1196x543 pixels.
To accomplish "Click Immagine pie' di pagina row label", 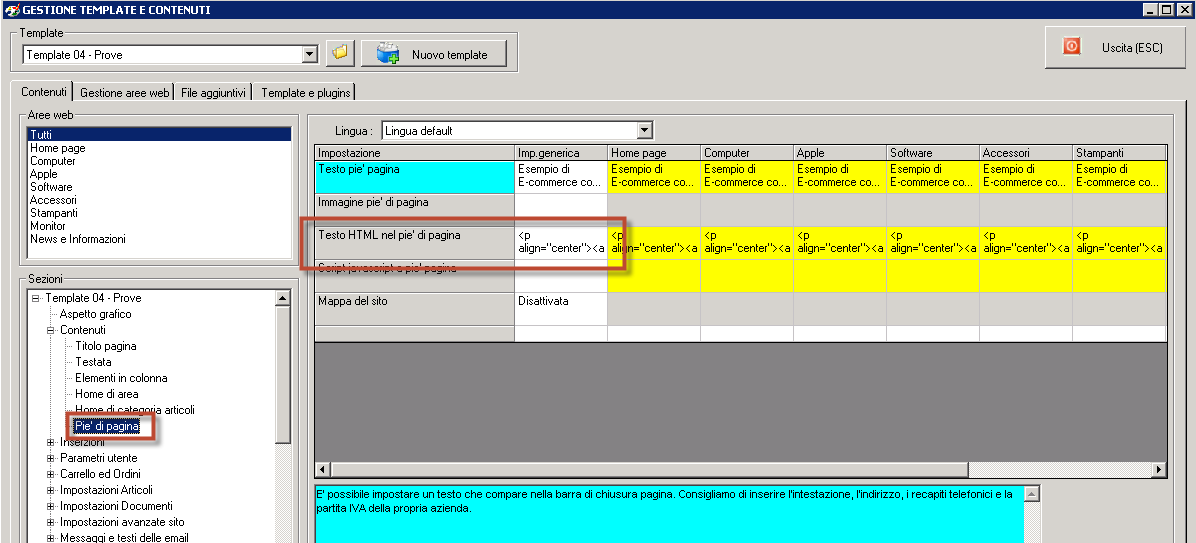I will click(414, 210).
